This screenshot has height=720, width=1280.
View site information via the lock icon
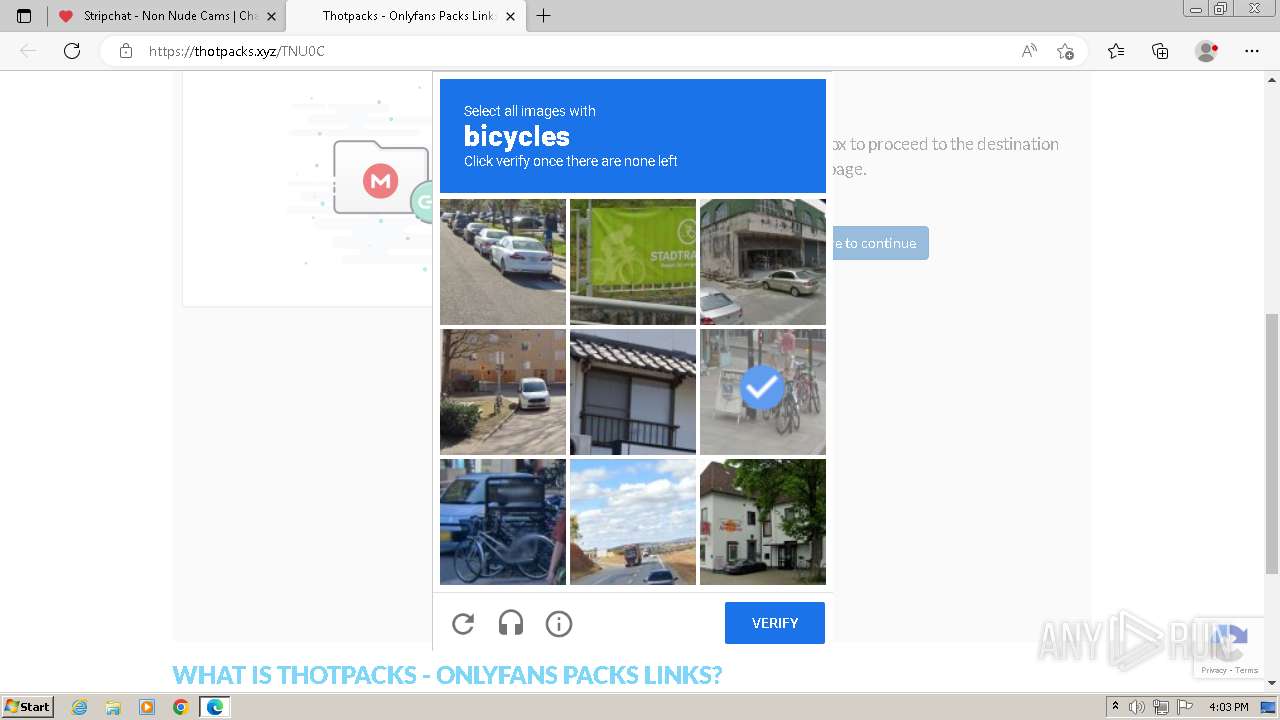[x=126, y=51]
